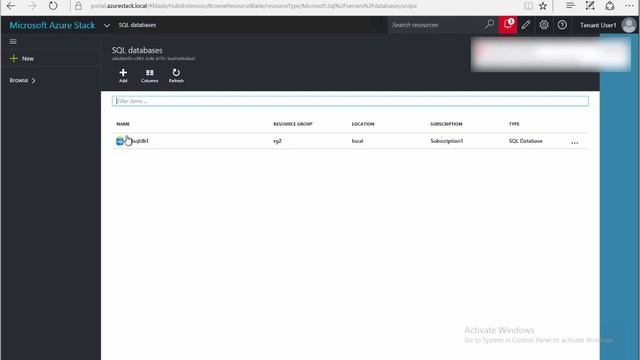Click the local location cell
Screen dimensions: 640x360
tap(357, 141)
